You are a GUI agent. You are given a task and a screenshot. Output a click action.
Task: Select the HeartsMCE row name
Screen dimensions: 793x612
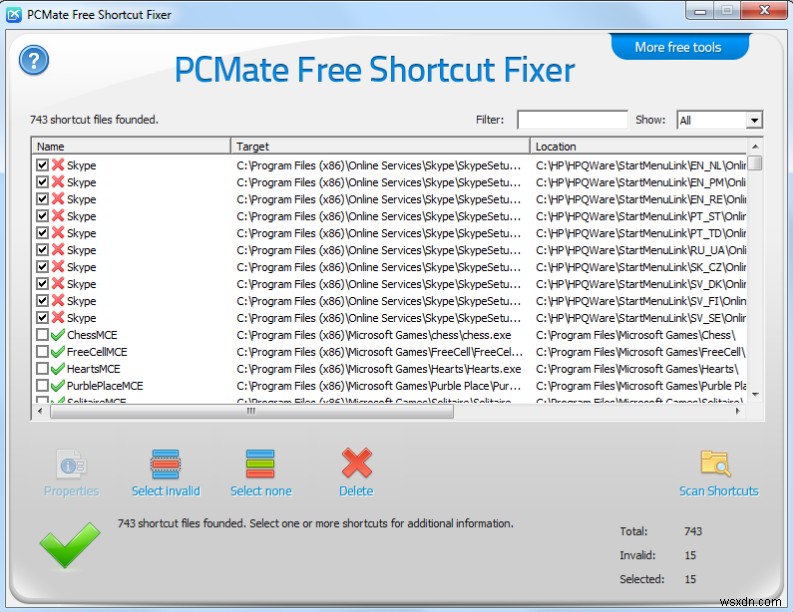coord(94,369)
